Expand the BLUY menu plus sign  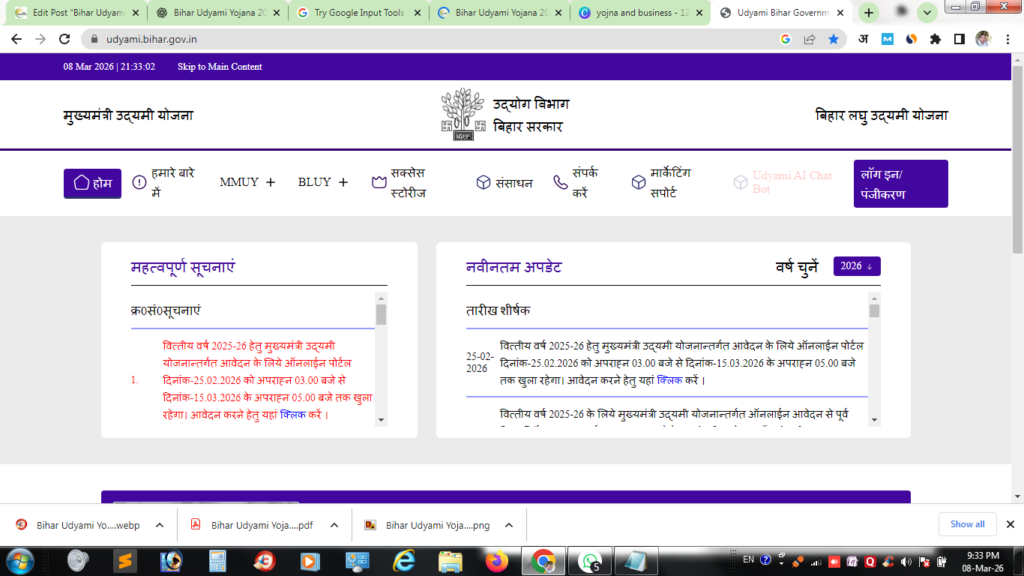(x=343, y=182)
